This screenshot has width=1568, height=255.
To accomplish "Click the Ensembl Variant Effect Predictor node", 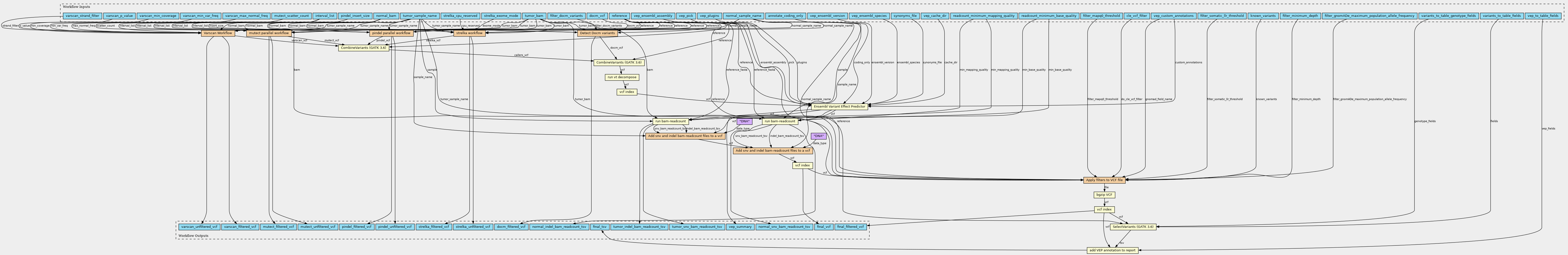I will tap(839, 107).
